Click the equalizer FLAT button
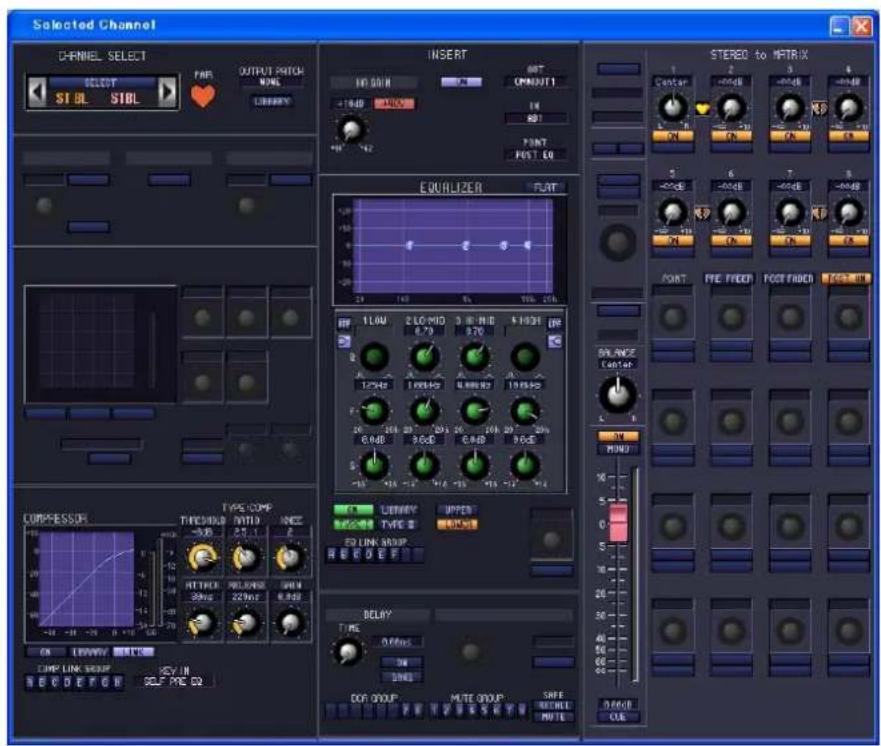This screenshot has height=746, width=881. 545,187
